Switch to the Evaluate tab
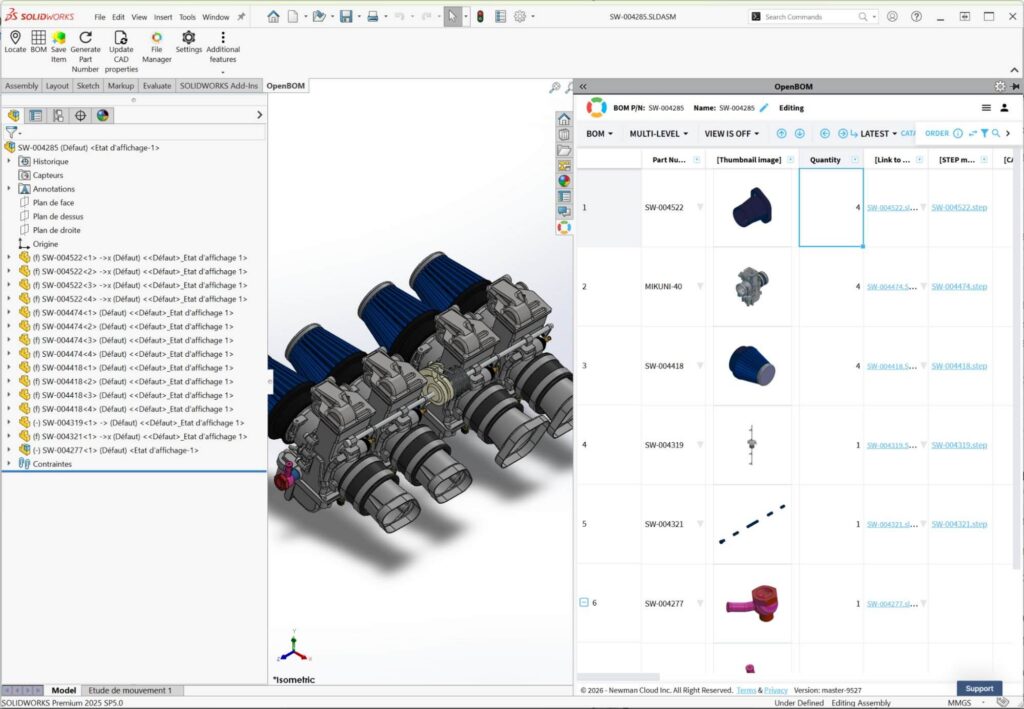 (x=157, y=86)
